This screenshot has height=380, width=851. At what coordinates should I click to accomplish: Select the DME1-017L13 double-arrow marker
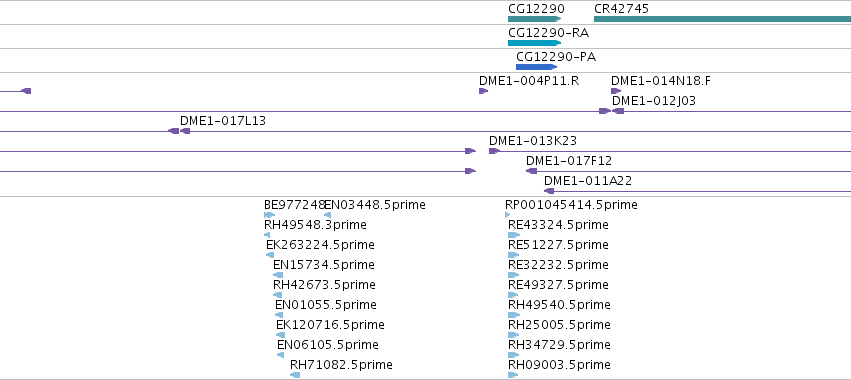click(179, 131)
